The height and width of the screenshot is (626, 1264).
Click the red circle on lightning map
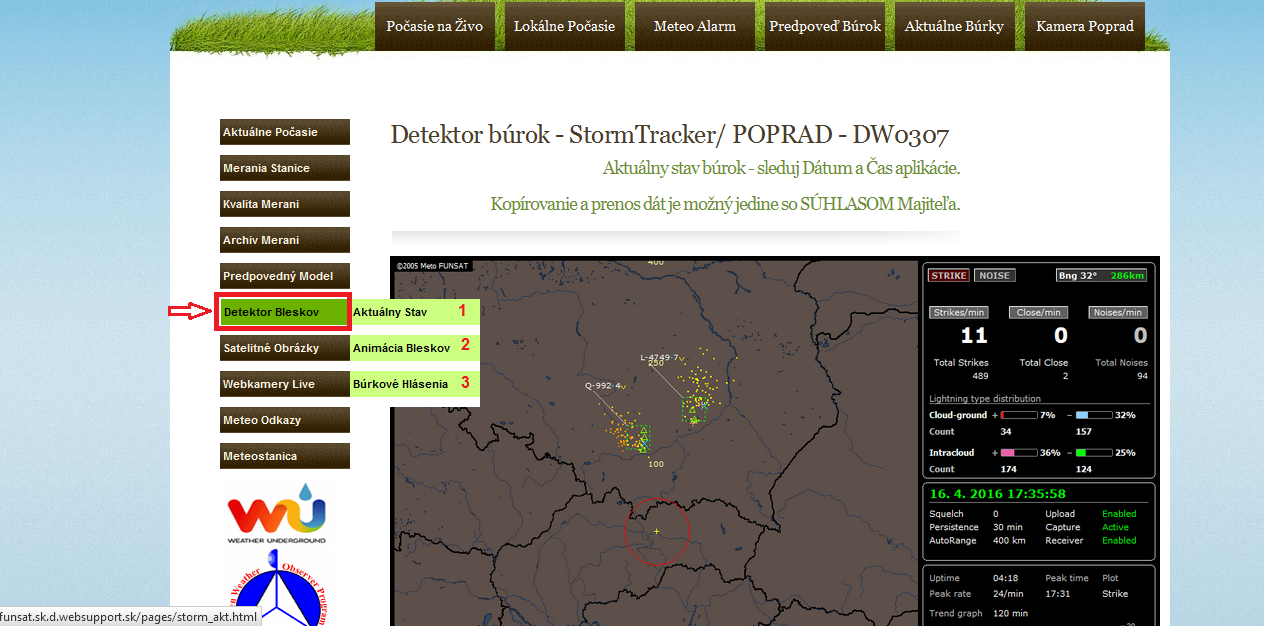tap(657, 531)
